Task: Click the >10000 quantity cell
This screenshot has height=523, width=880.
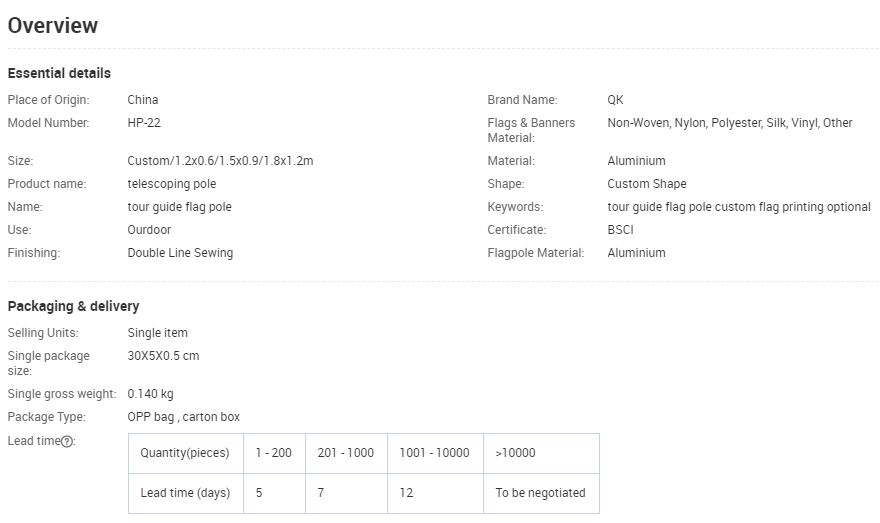Action: click(x=516, y=453)
